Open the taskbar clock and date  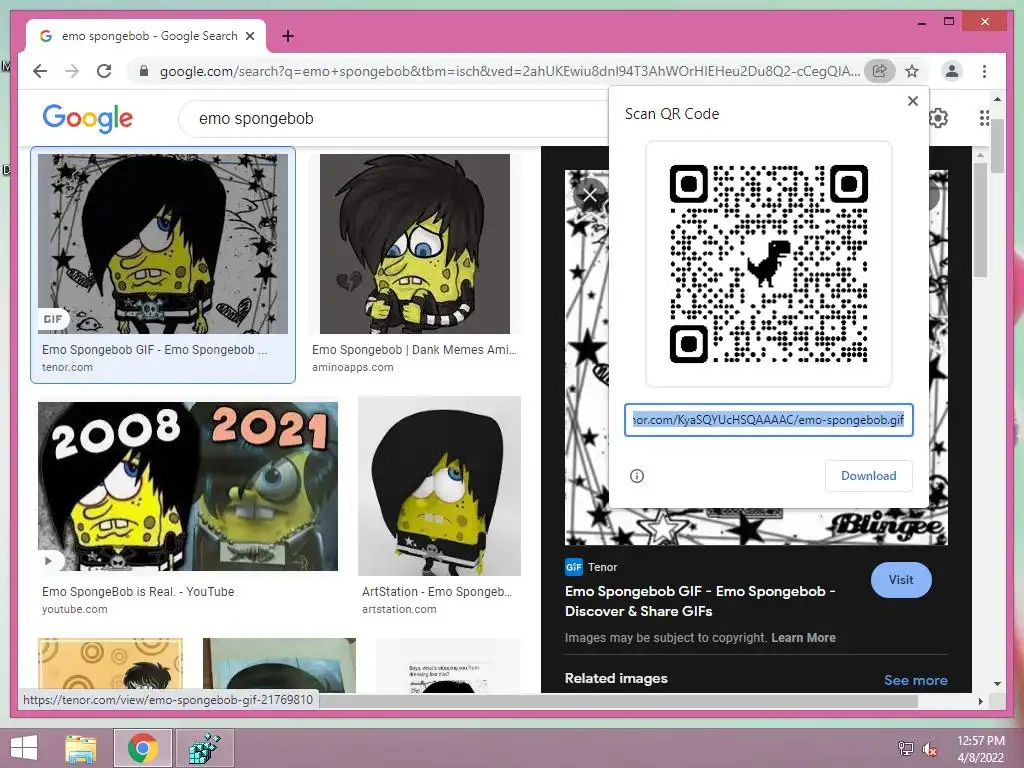980,749
